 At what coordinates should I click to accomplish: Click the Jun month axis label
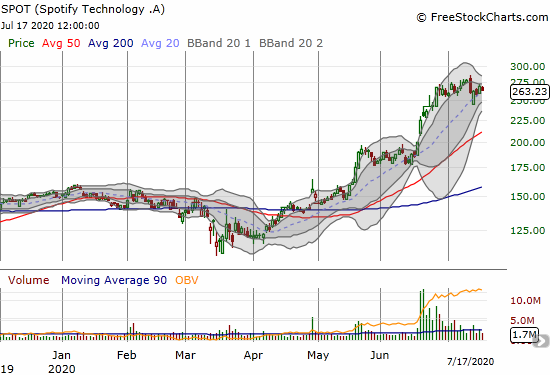point(380,355)
